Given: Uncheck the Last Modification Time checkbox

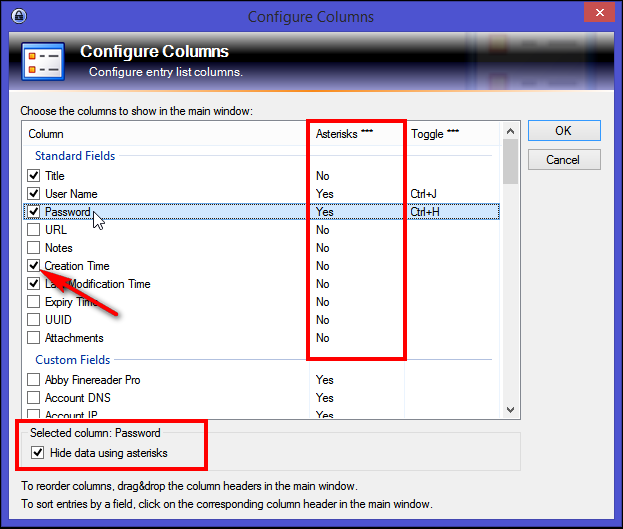Looking at the screenshot, I should [34, 283].
